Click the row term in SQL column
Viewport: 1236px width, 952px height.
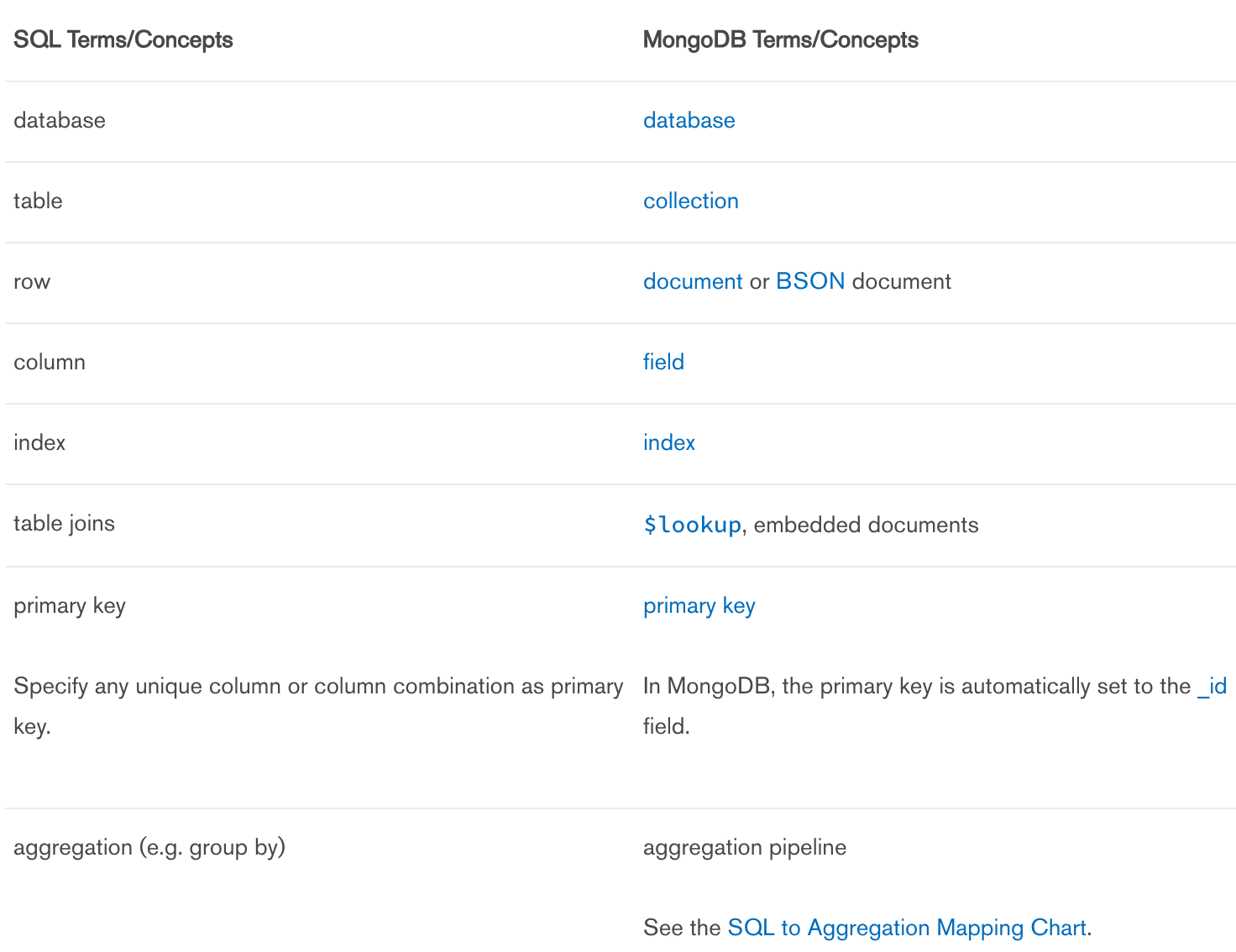pyautogui.click(x=32, y=281)
